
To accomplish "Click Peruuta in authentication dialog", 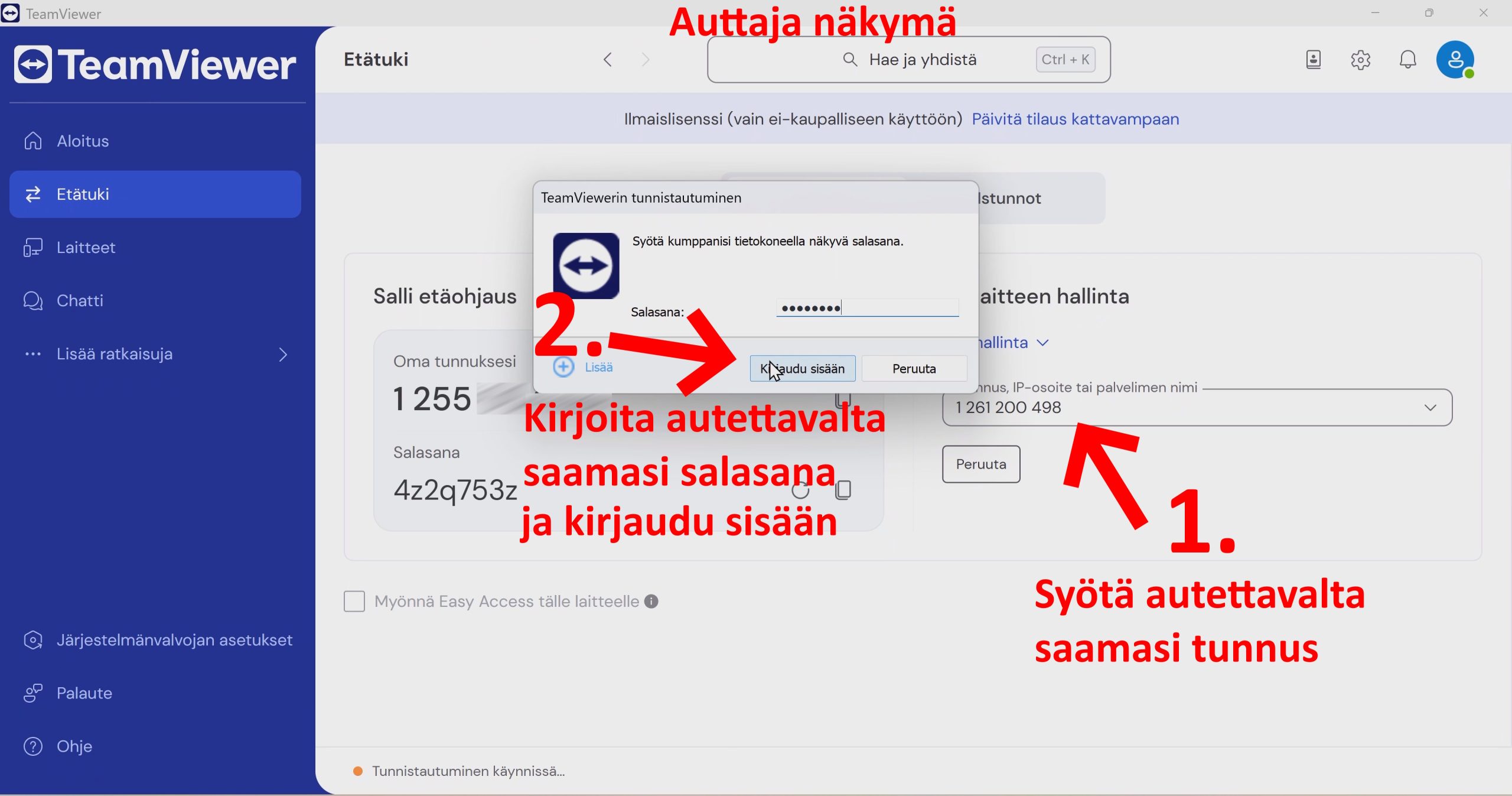I will click(914, 369).
